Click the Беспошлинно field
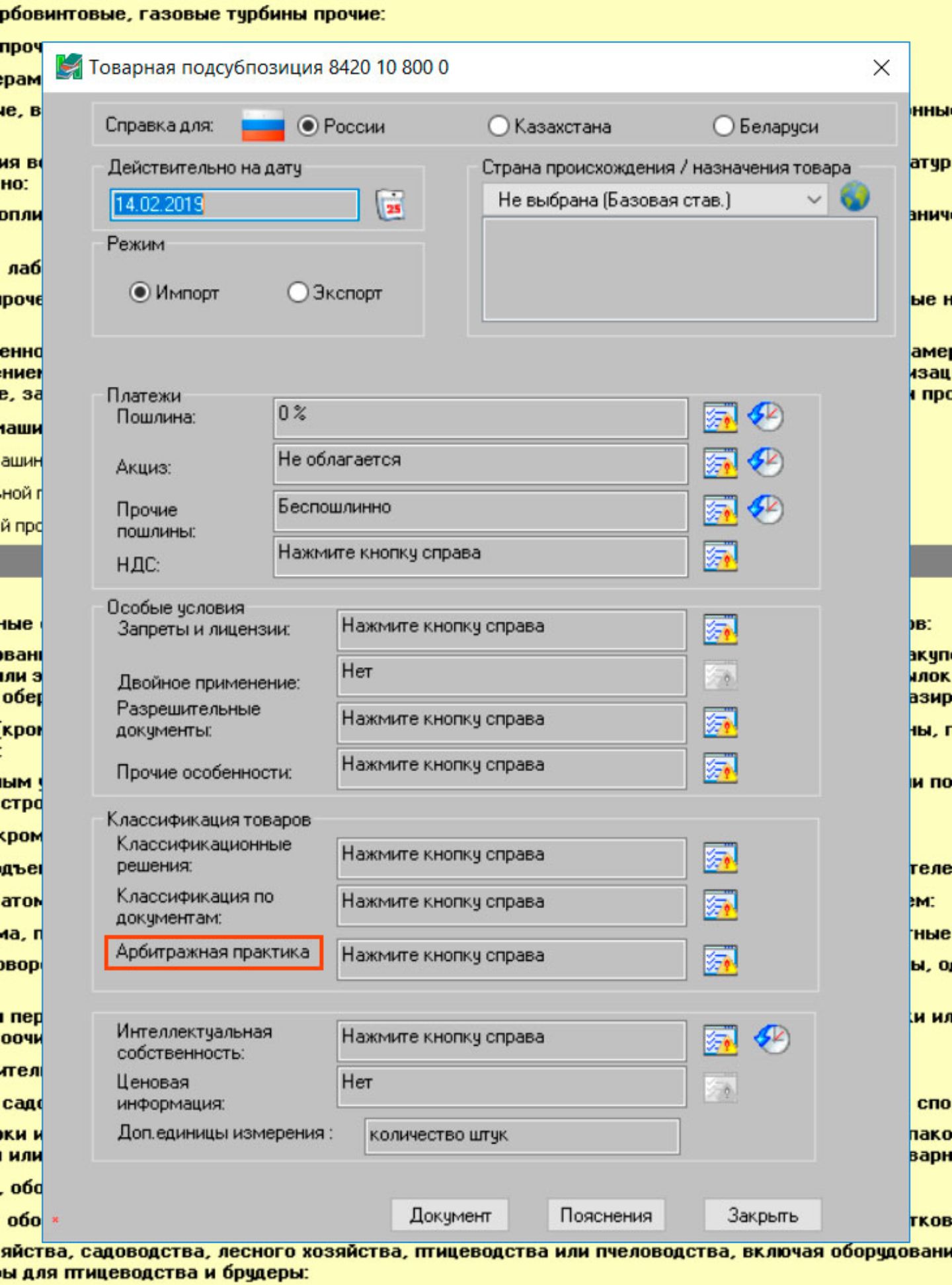952x1285 pixels. coord(481,511)
